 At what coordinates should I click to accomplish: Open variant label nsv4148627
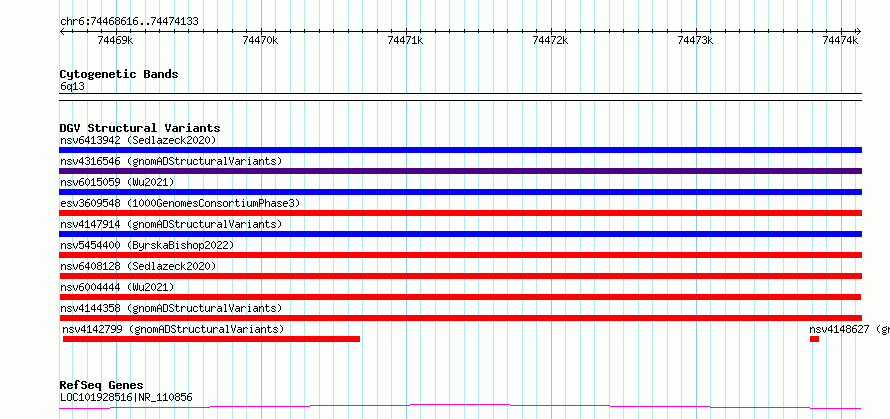click(839, 329)
